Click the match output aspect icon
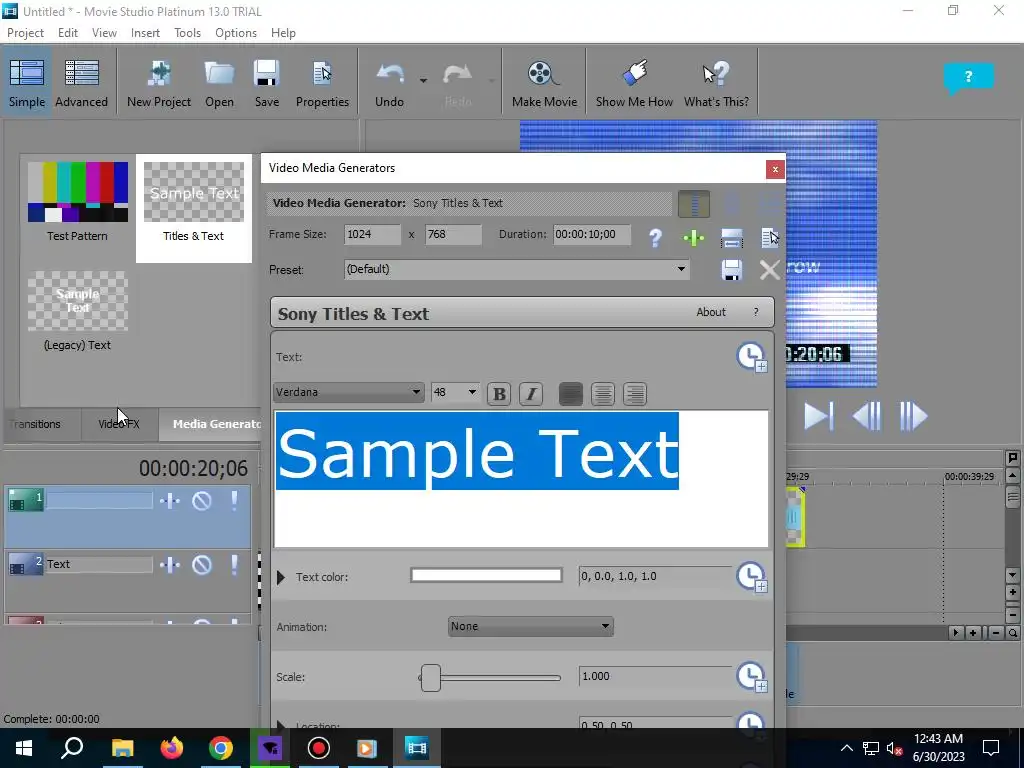 (x=731, y=238)
